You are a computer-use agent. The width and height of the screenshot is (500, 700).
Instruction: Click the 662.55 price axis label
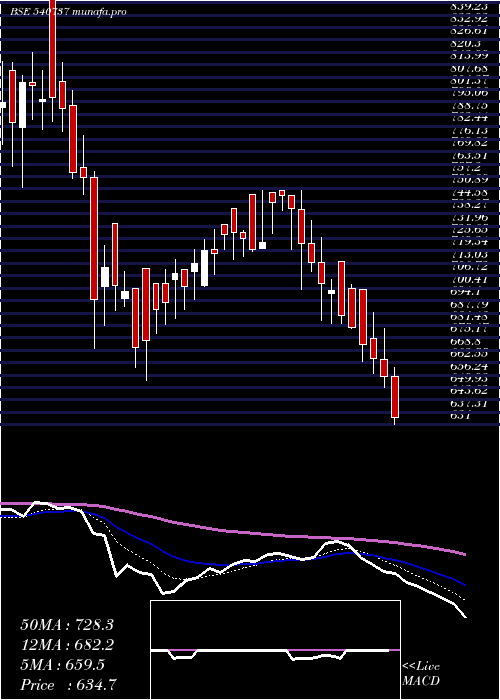click(470, 354)
